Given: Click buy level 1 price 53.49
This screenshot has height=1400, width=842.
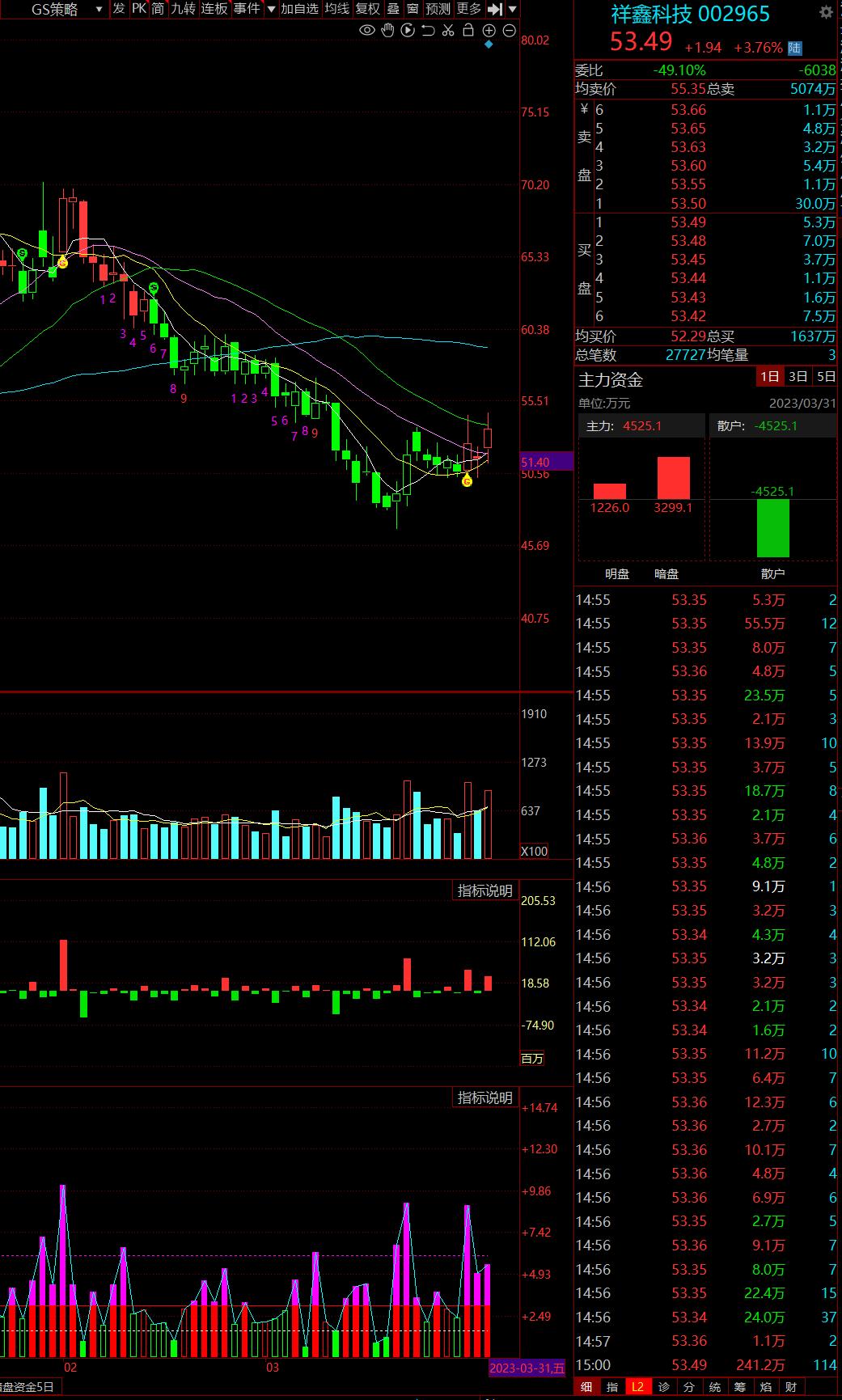Looking at the screenshot, I should pos(688,222).
